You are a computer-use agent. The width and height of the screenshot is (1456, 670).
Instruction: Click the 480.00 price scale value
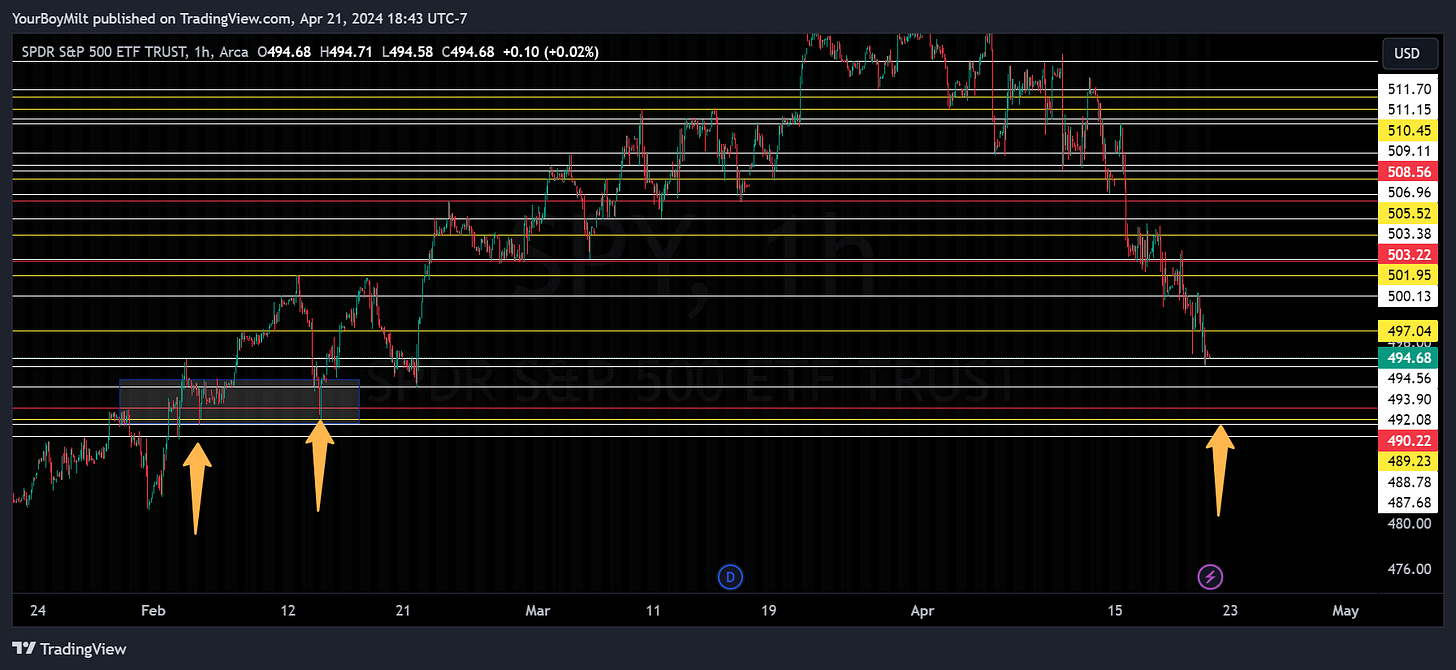1410,523
